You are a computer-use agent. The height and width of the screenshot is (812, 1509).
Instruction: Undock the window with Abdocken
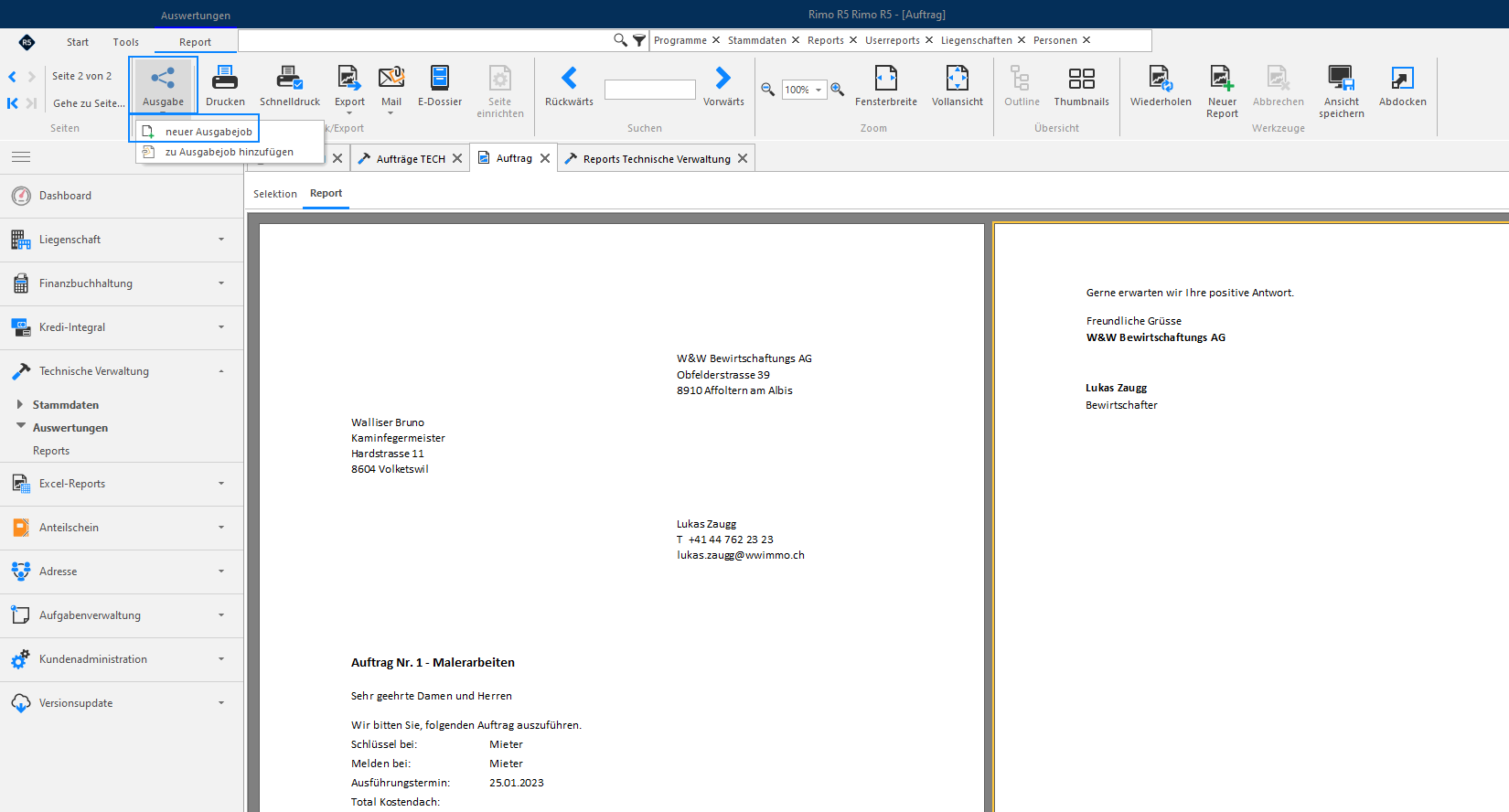[x=1403, y=87]
